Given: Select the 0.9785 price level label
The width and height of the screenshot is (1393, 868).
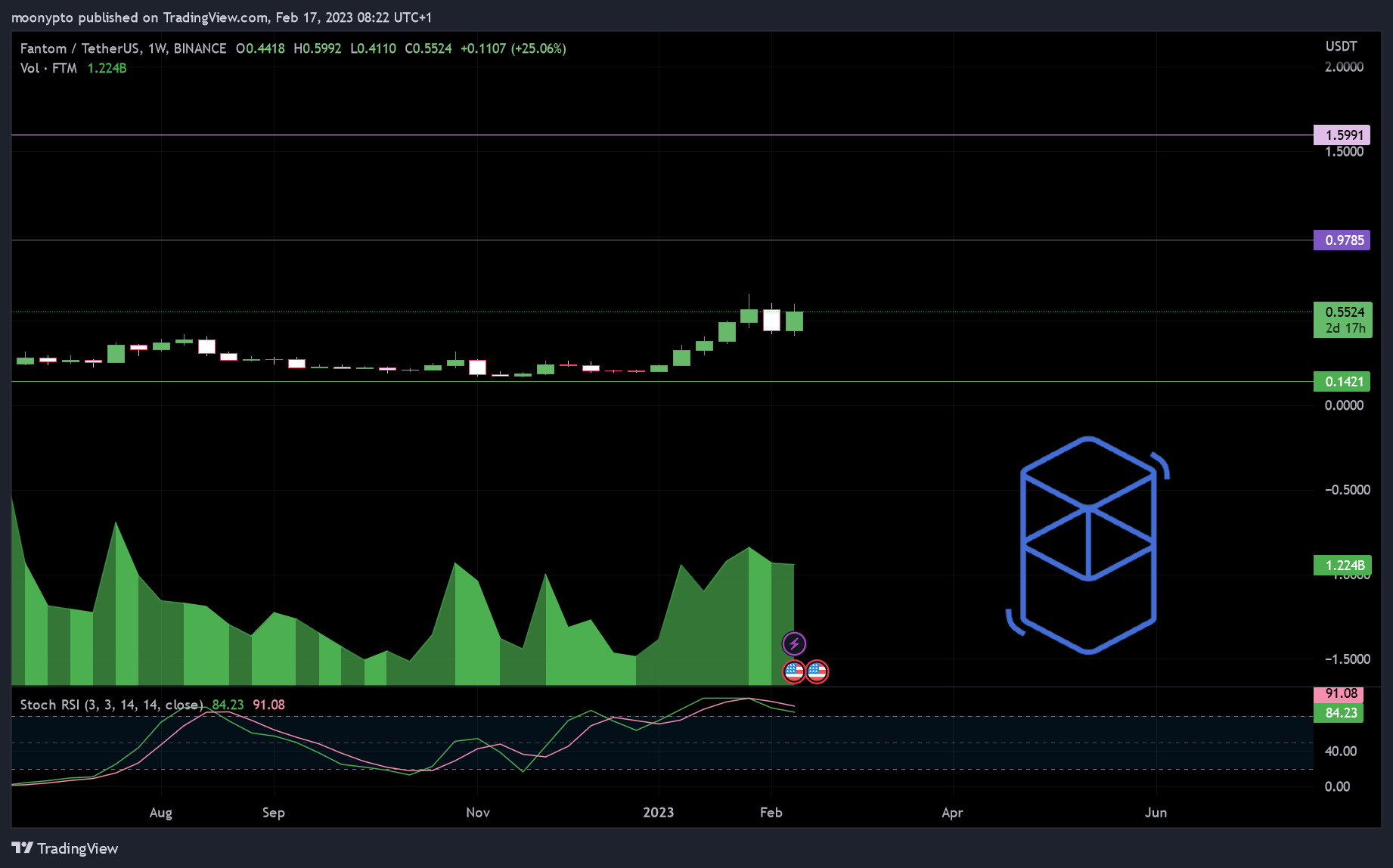Looking at the screenshot, I should [1342, 240].
